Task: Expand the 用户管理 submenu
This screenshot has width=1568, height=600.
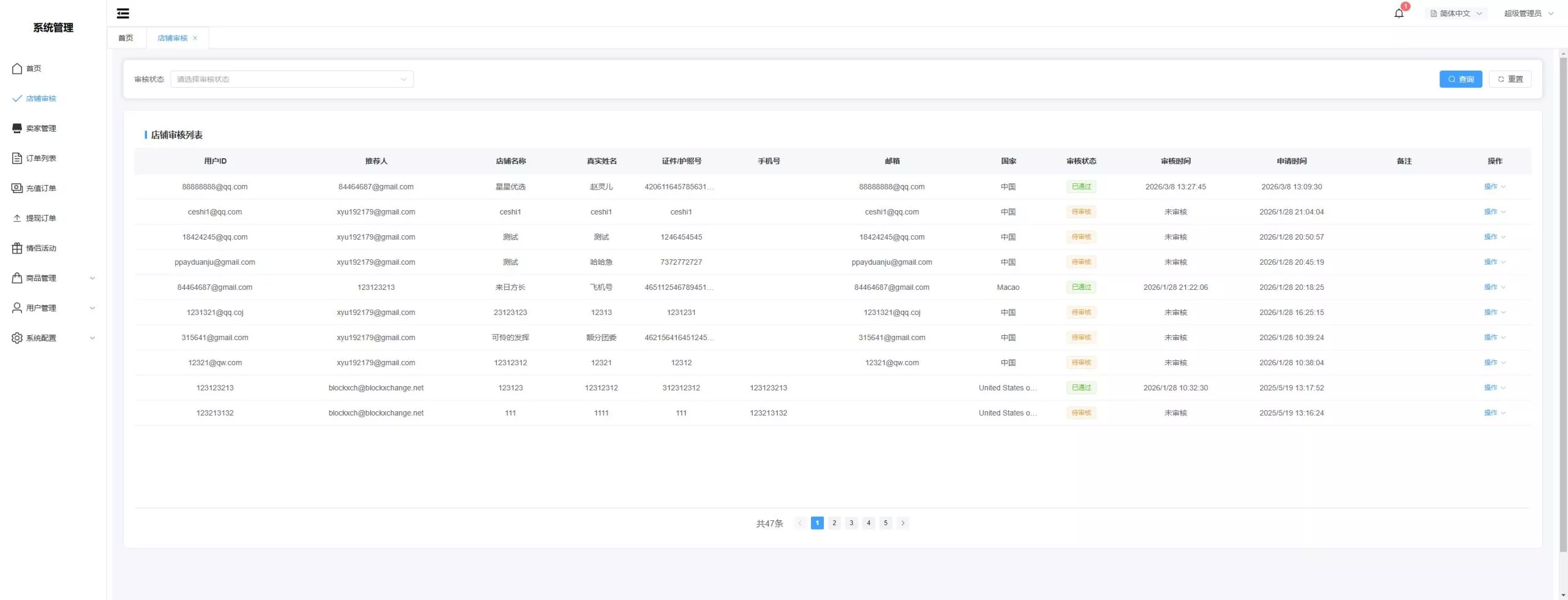Action: pos(92,308)
